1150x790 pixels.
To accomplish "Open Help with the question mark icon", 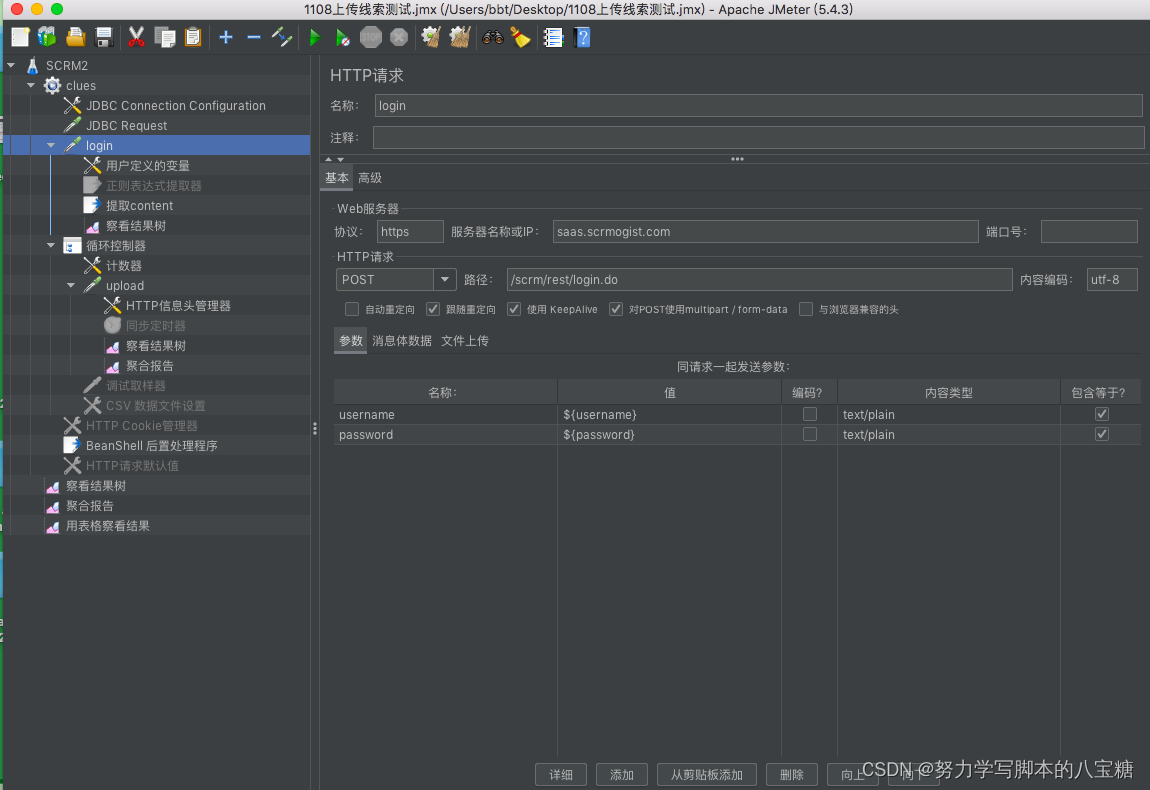I will [582, 37].
